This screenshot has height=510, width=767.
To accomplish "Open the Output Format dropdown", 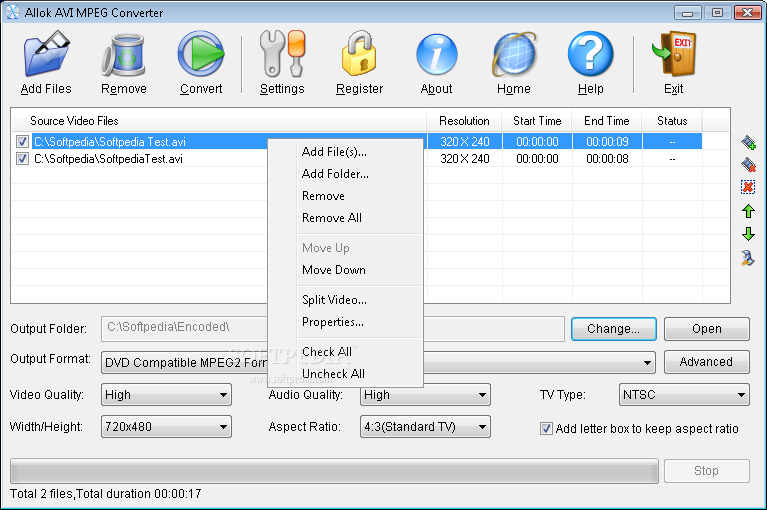I will (647, 363).
